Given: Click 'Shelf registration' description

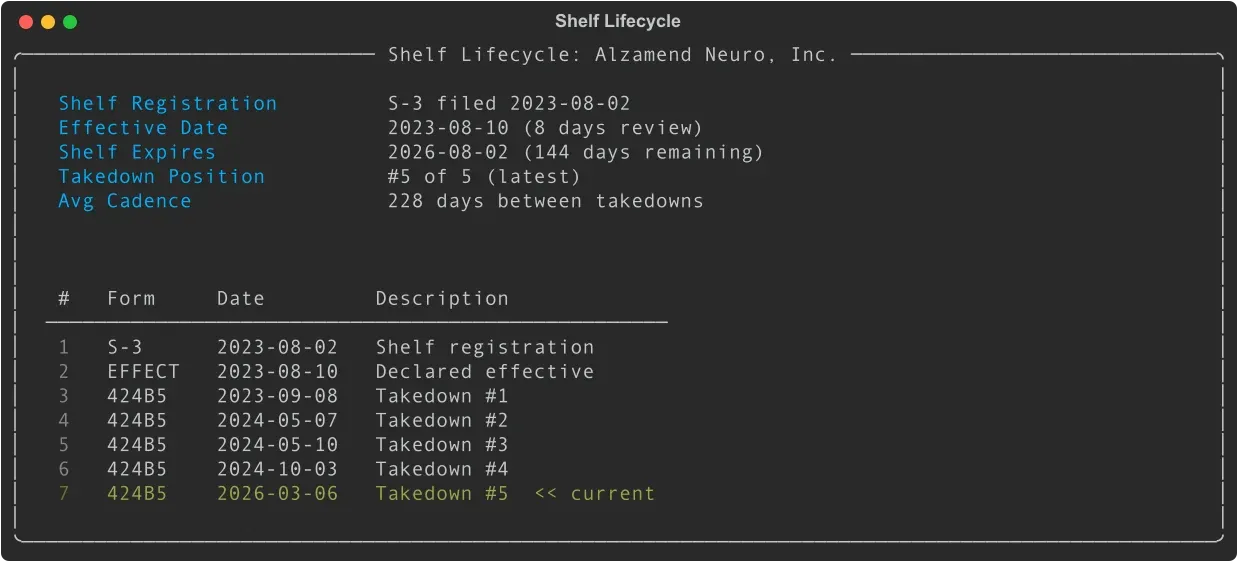Looking at the screenshot, I should coord(485,347).
